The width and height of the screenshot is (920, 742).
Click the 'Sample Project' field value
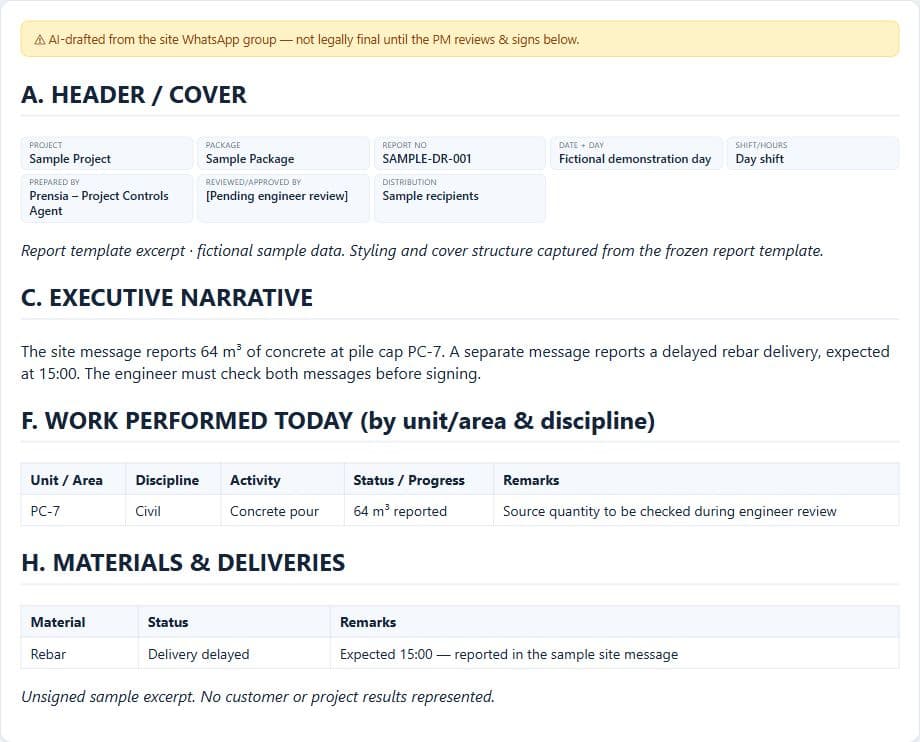[70, 159]
